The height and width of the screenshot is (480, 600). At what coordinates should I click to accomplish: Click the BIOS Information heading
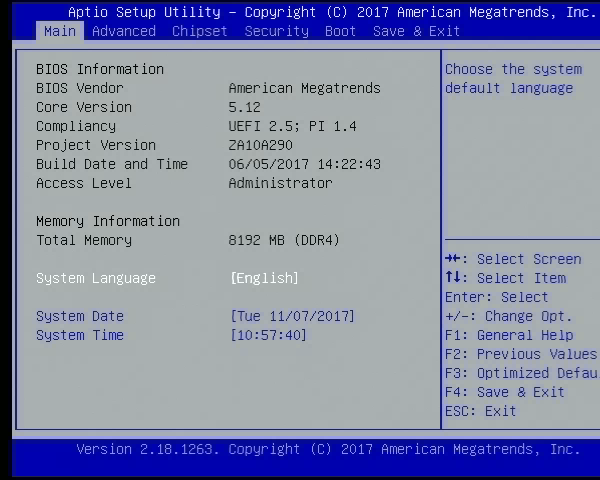coord(100,69)
